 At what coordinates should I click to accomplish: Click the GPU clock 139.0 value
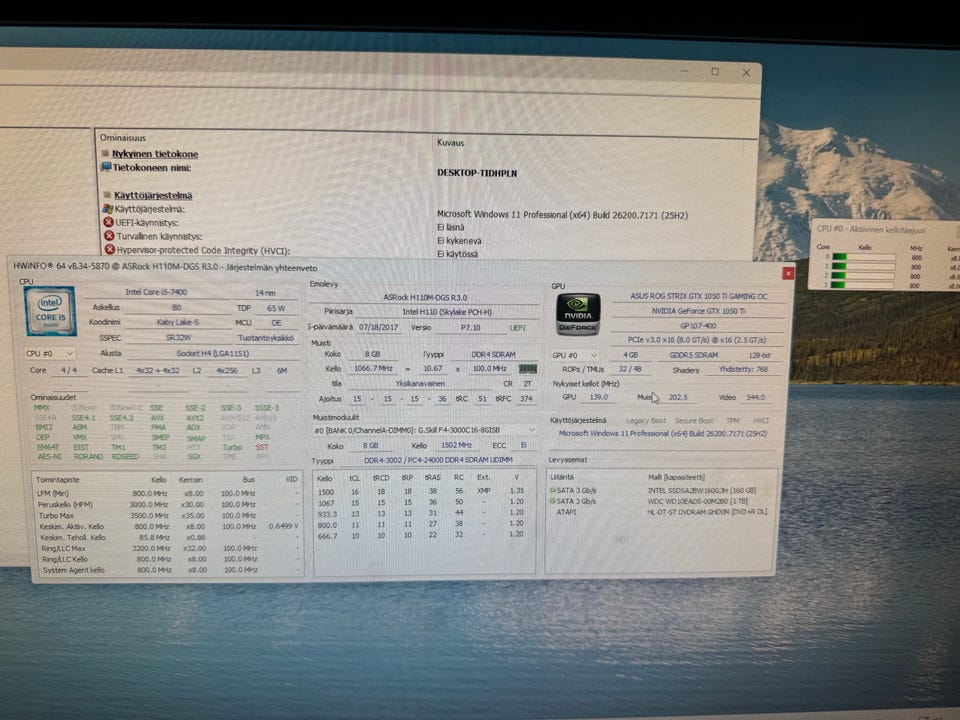coord(598,397)
